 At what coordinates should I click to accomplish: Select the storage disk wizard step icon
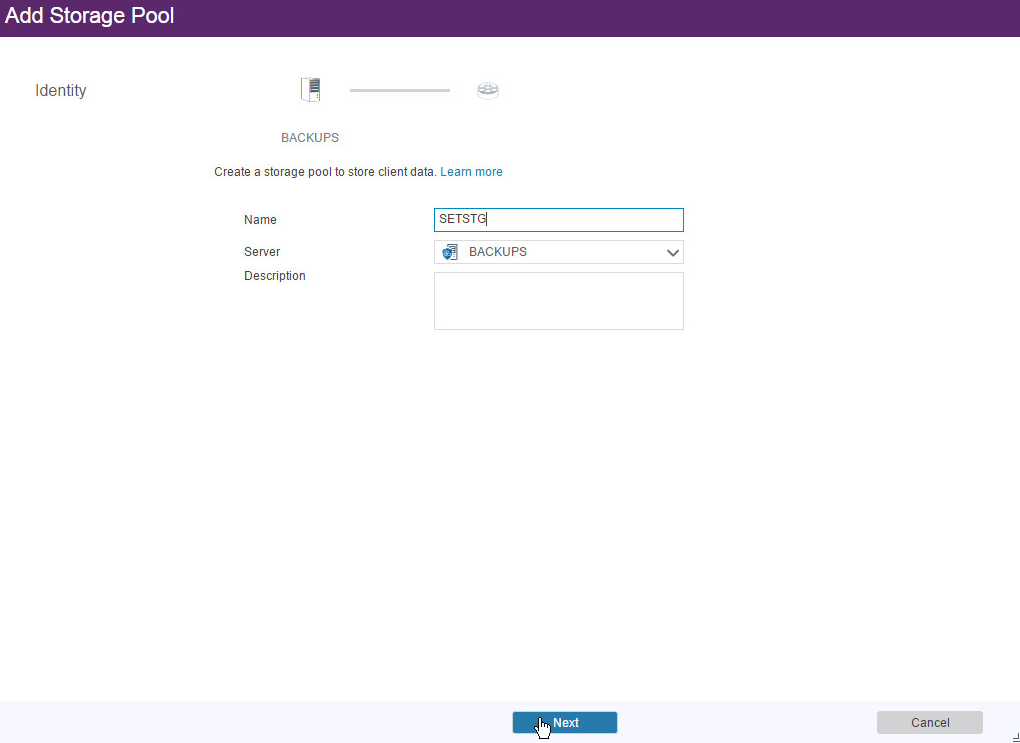487,90
